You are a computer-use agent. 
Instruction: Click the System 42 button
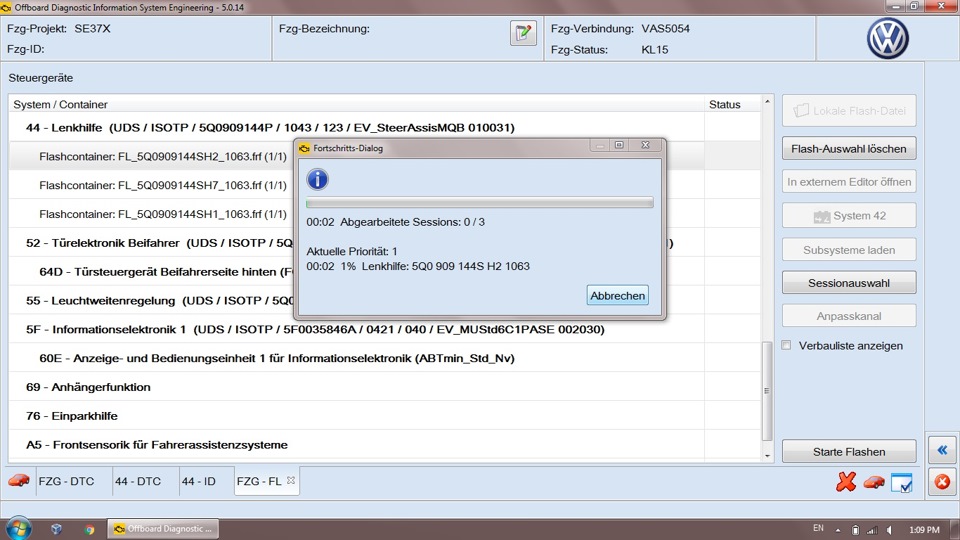[x=849, y=216]
